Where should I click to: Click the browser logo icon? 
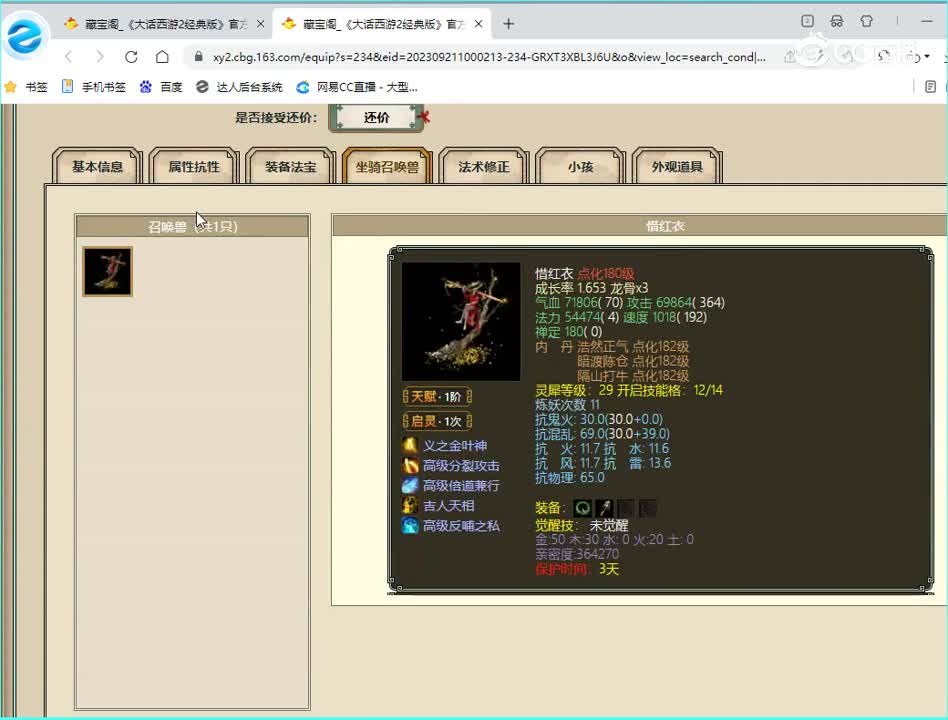[x=25, y=35]
